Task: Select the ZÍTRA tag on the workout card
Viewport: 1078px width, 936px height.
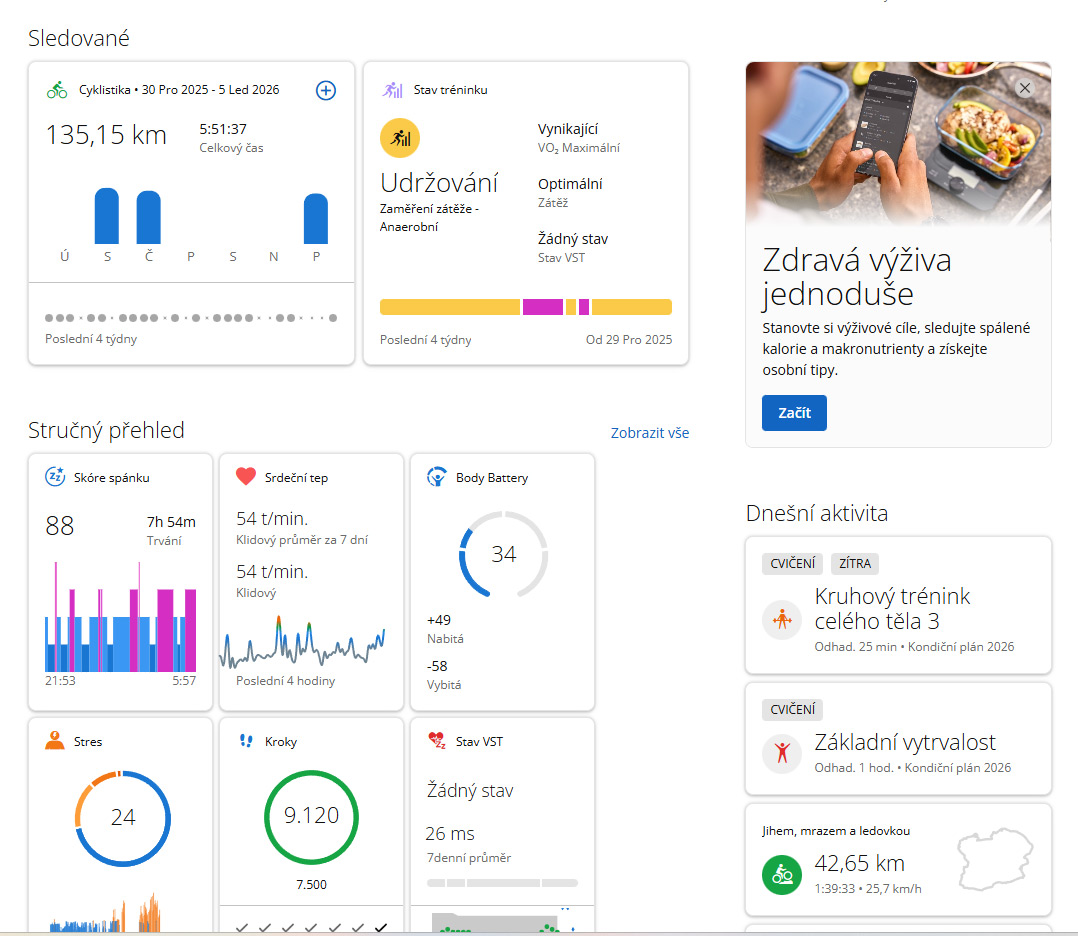Action: pos(855,563)
